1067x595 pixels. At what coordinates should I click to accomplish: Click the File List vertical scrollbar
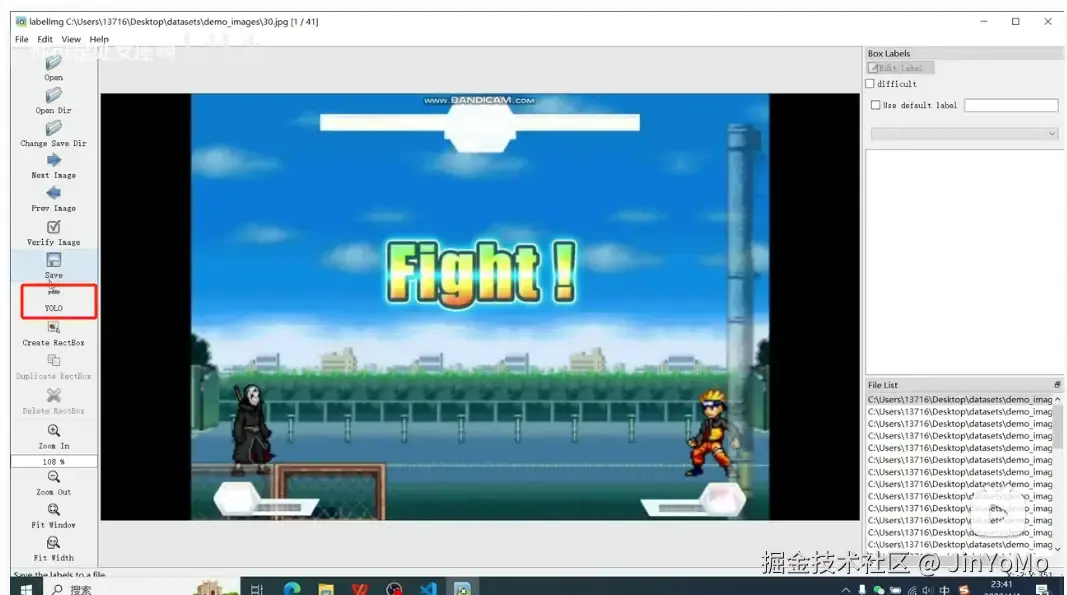click(1057, 473)
